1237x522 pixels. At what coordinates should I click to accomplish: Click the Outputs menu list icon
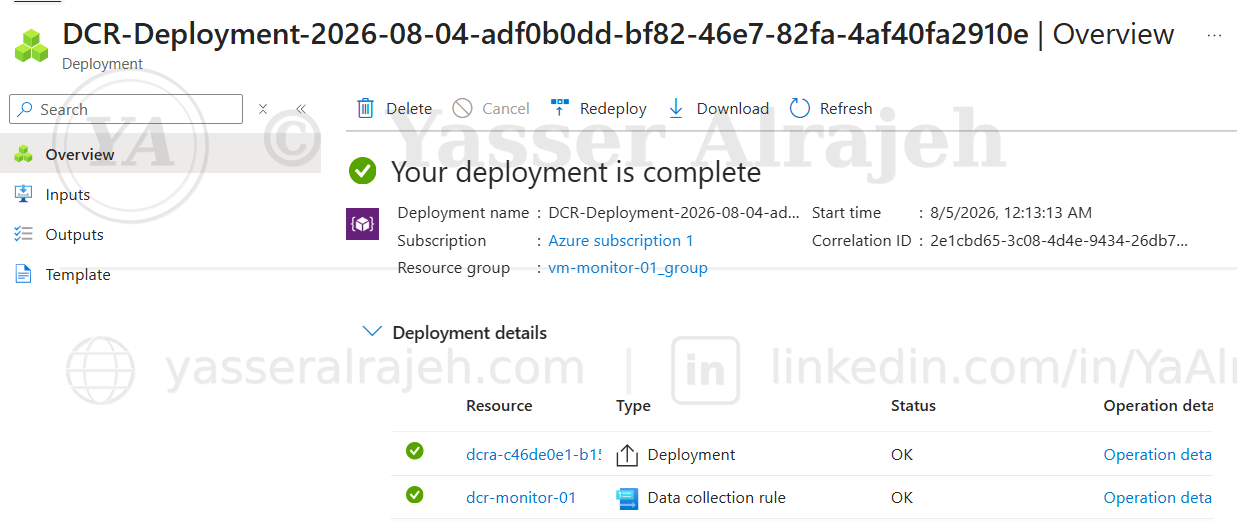click(24, 234)
